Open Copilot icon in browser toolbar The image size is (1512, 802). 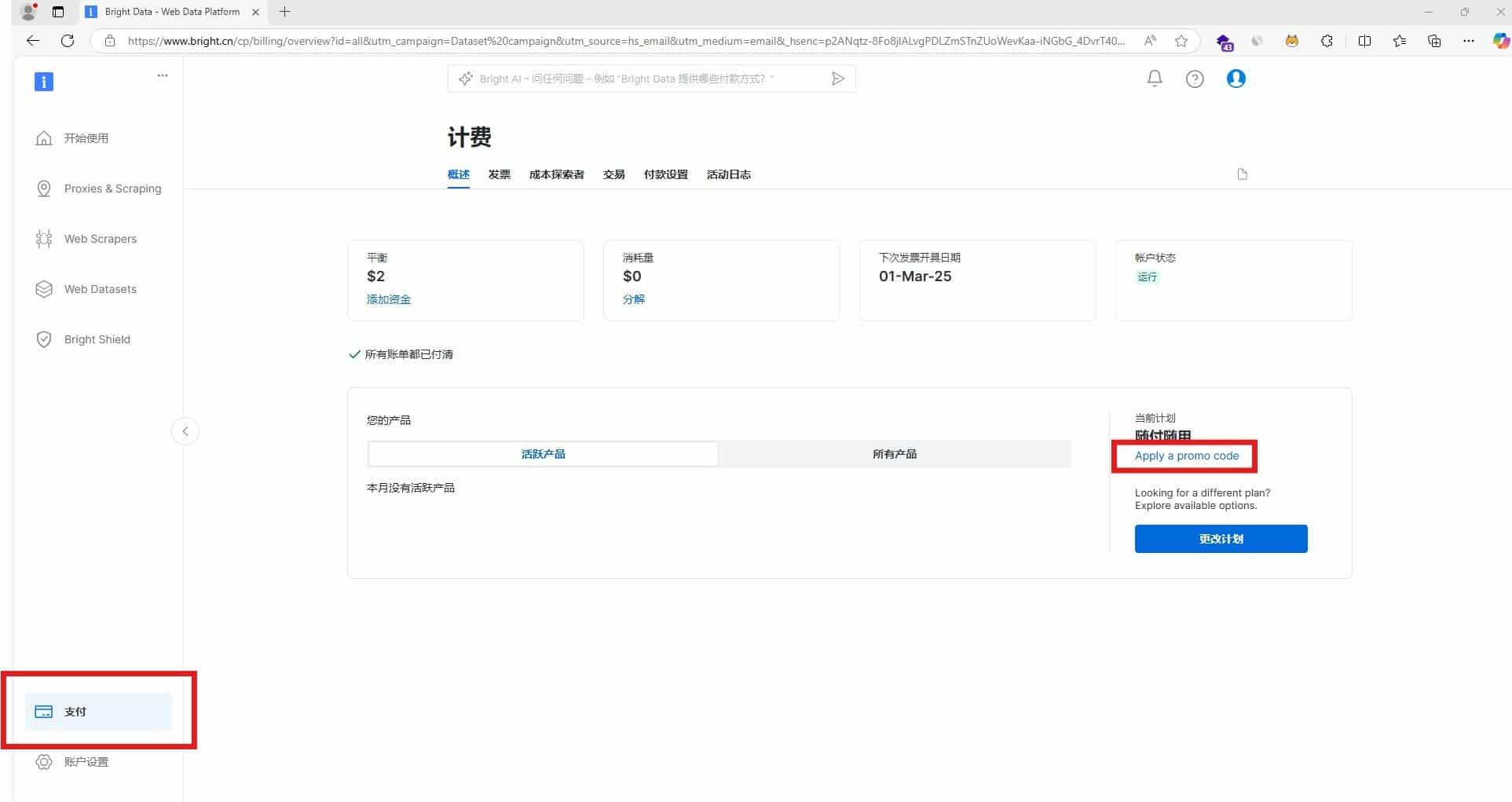[x=1501, y=41]
